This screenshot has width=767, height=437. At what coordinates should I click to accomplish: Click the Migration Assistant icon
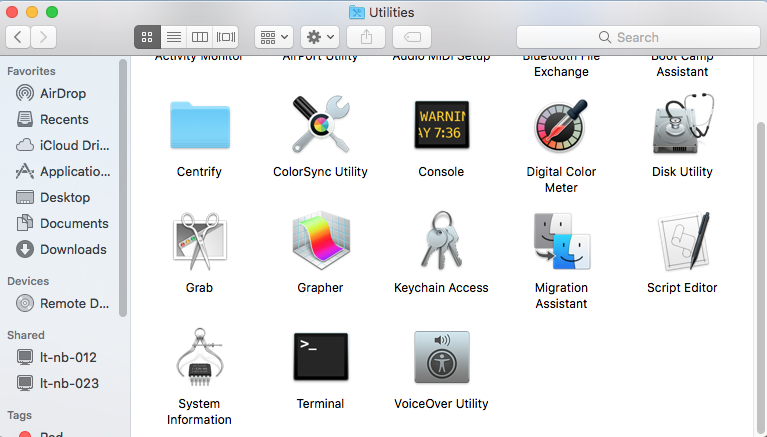click(x=562, y=241)
